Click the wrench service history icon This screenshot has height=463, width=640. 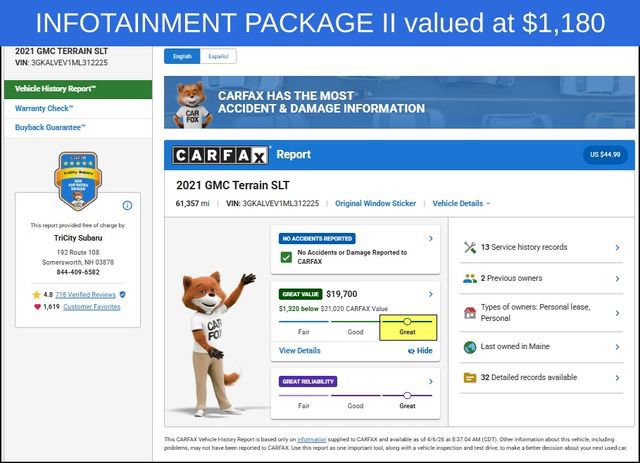[x=469, y=247]
